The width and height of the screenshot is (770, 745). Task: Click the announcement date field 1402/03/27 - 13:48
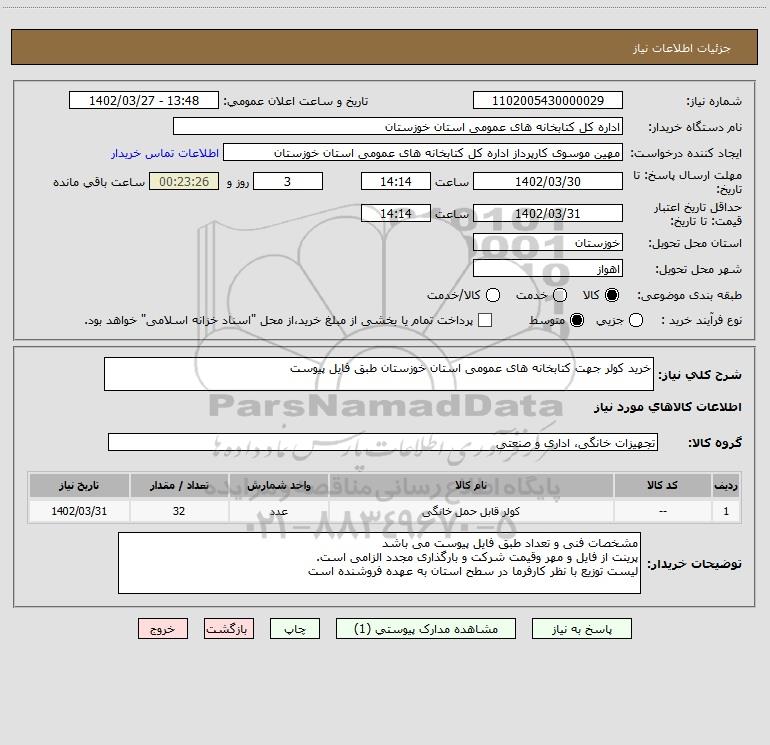tap(144, 100)
